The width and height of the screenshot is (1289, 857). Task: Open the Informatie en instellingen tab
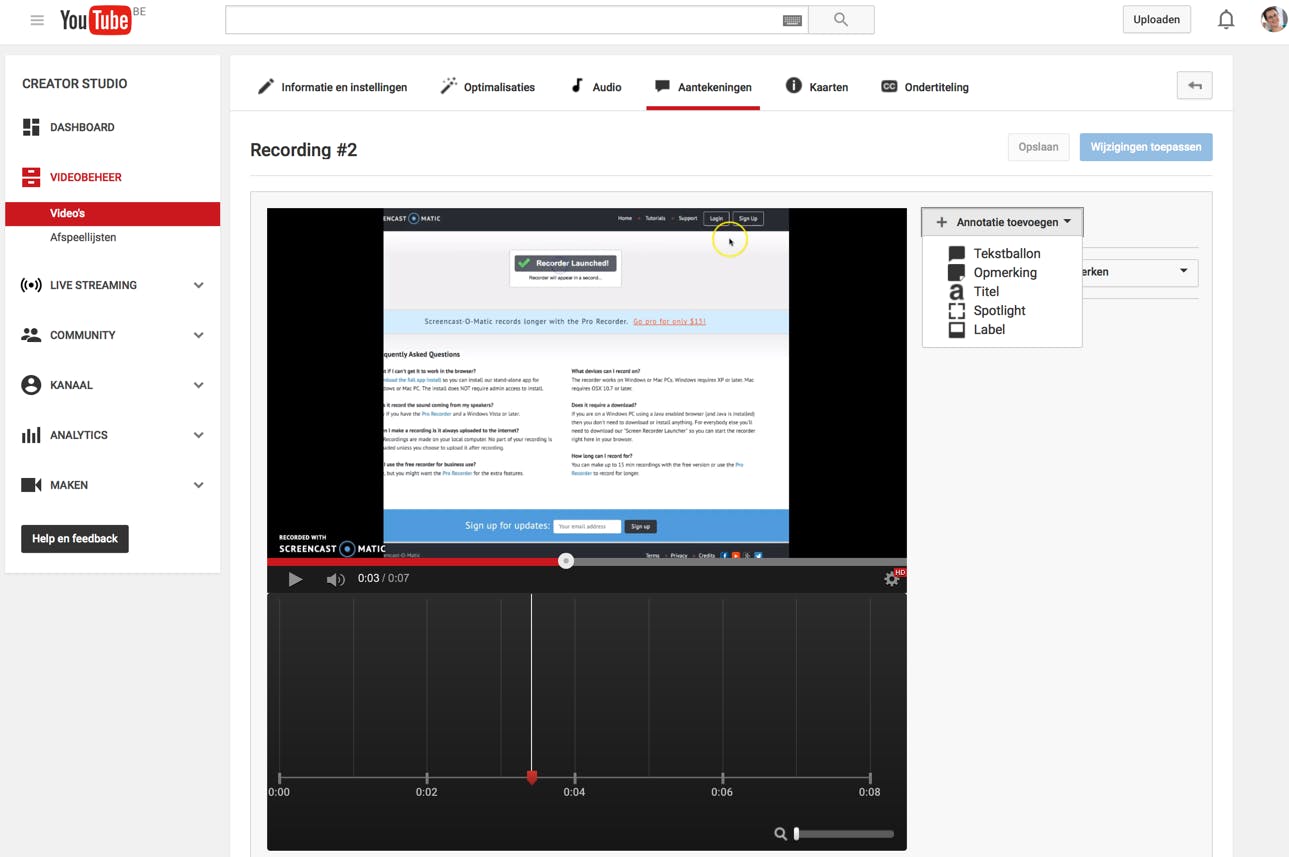tap(332, 87)
